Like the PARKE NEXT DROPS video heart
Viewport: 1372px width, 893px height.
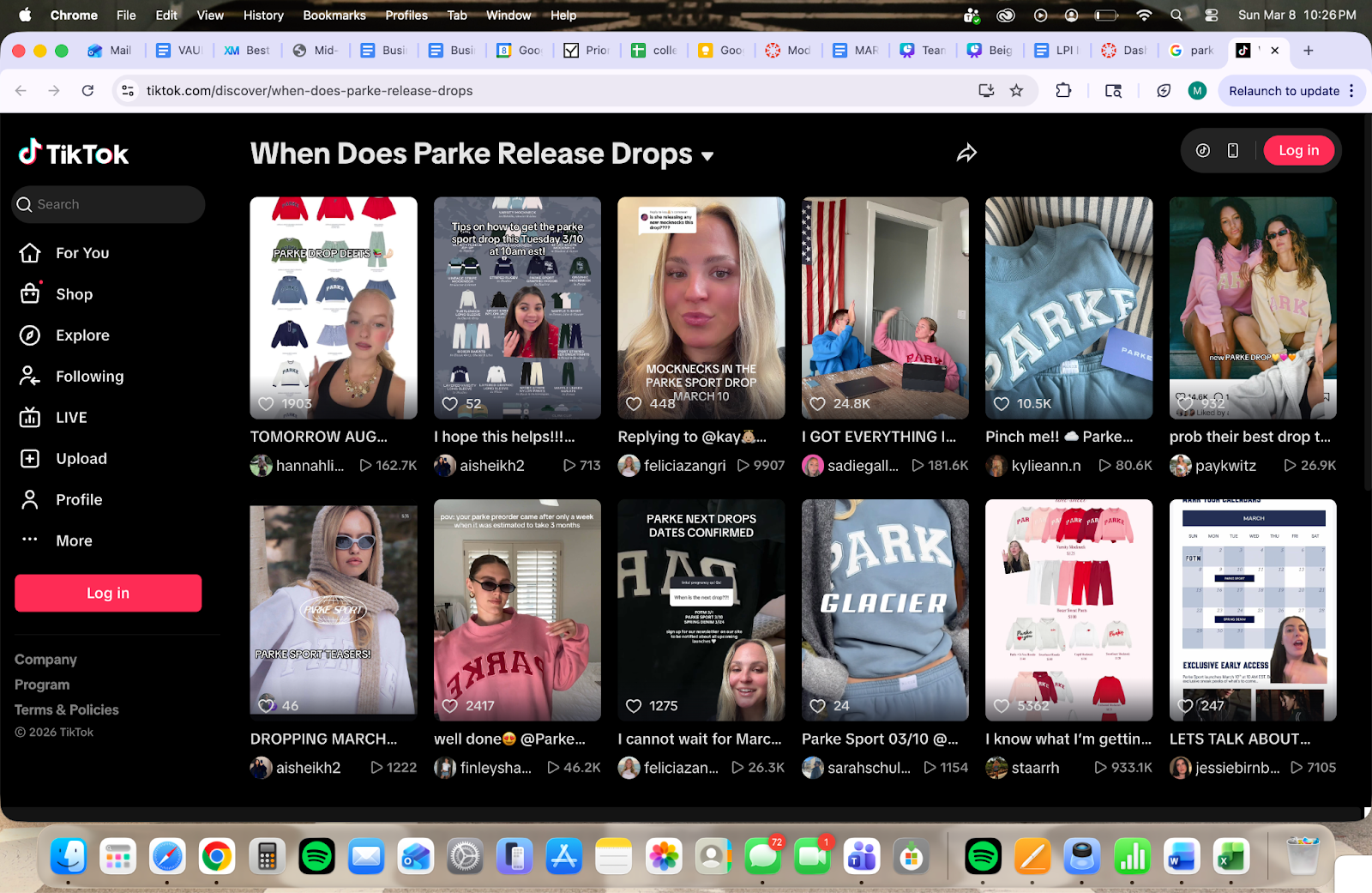pos(634,706)
